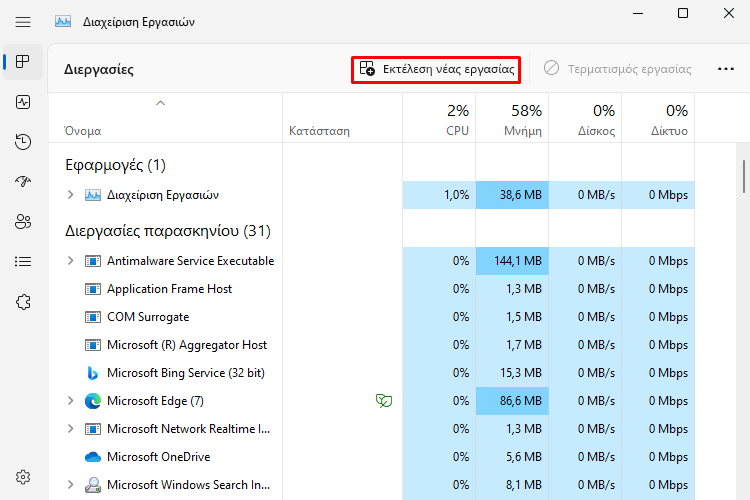The height and width of the screenshot is (500, 750).
Task: Click the Microsoft Aggregator Host icon
Action: pyautogui.click(x=93, y=345)
